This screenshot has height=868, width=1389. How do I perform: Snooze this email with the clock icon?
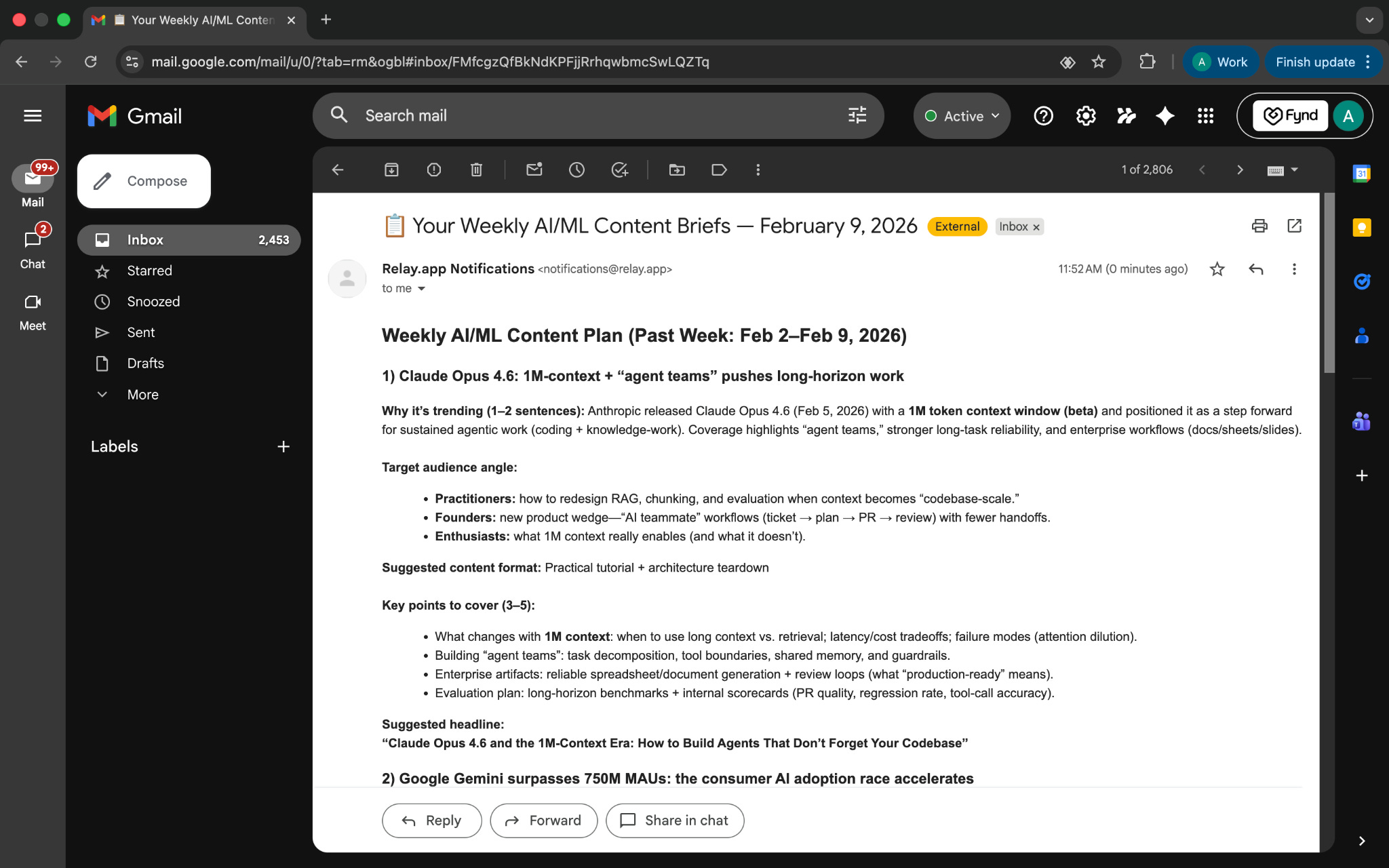click(x=576, y=170)
